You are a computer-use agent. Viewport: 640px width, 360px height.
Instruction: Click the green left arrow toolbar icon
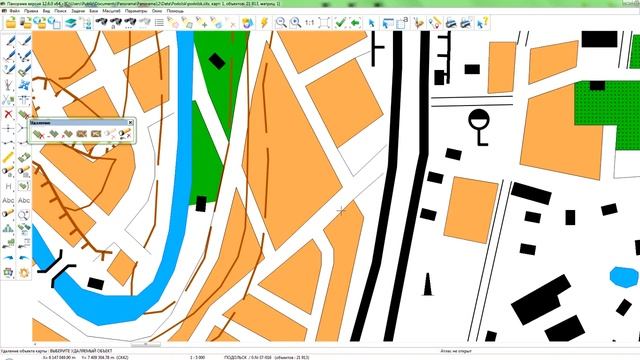[355, 23]
